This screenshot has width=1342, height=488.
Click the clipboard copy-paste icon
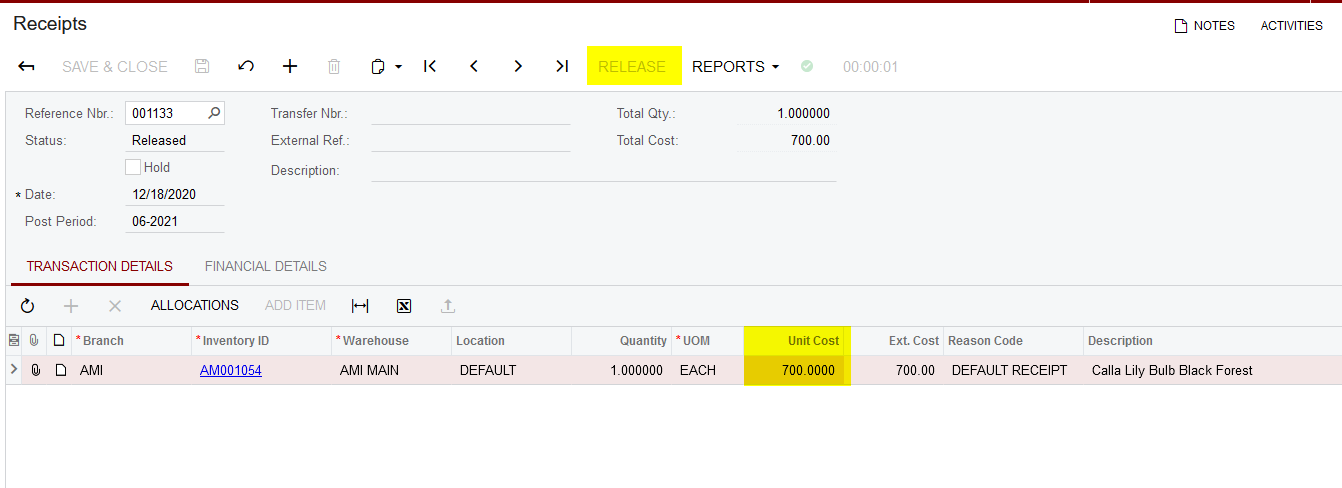[x=378, y=67]
